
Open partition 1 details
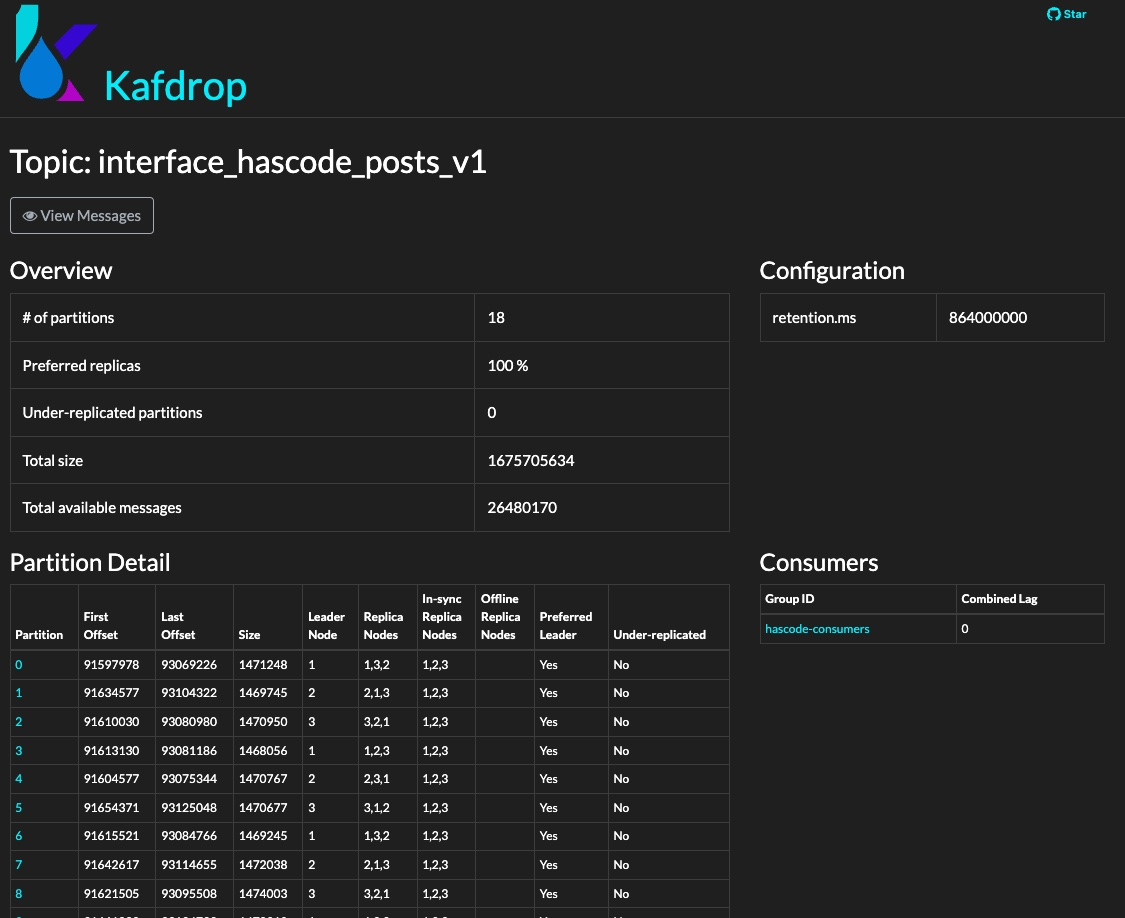click(x=18, y=692)
